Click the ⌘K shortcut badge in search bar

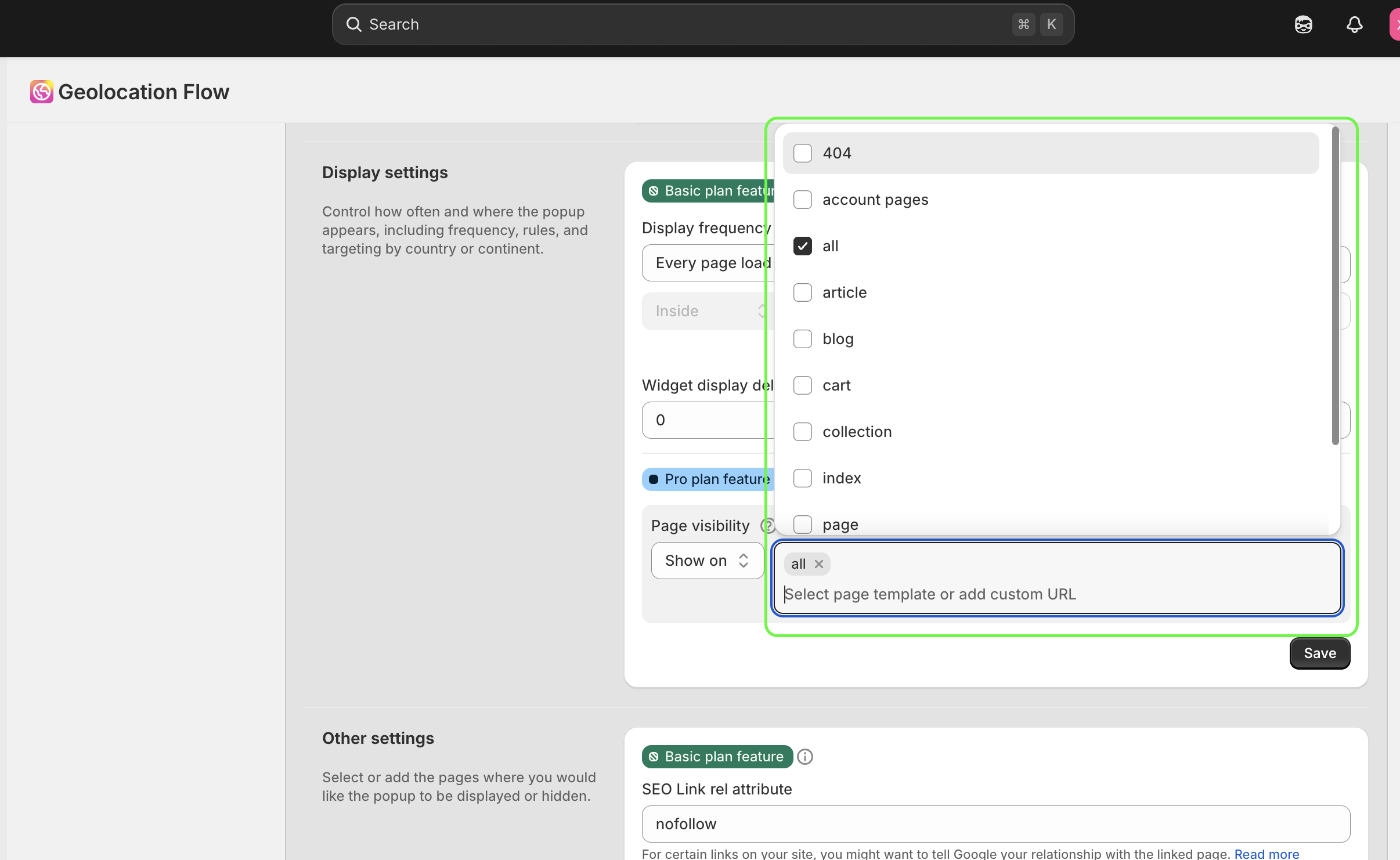(x=1037, y=24)
